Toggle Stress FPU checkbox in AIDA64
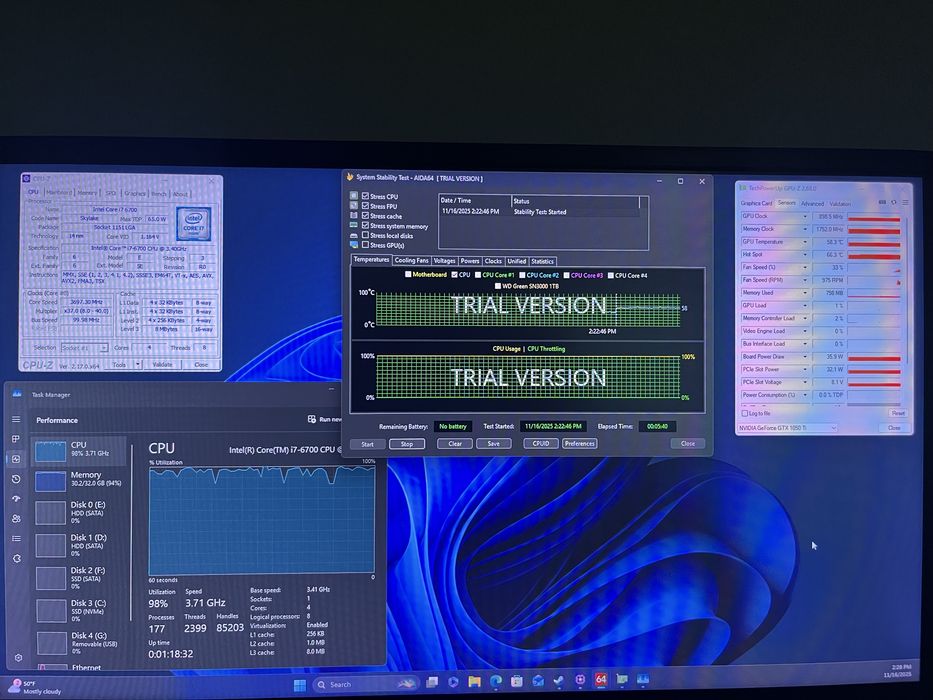Viewport: 933px width, 700px height. click(x=365, y=206)
